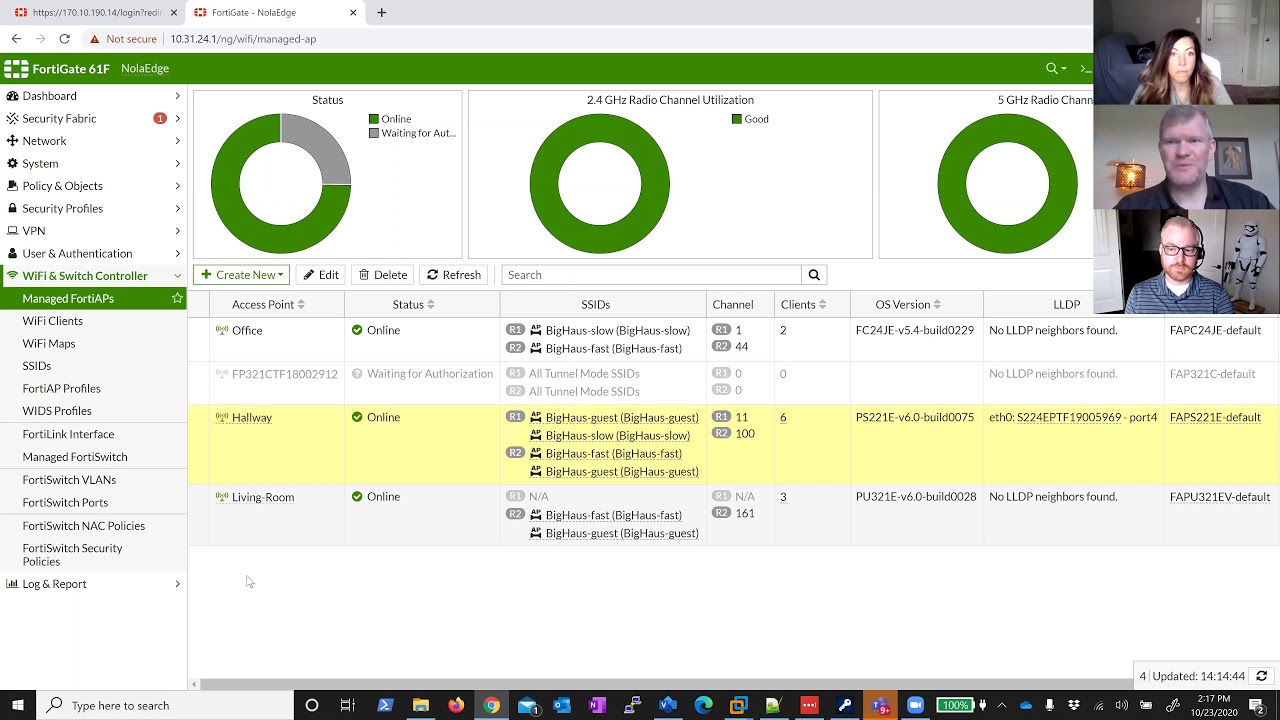The height and width of the screenshot is (720, 1280).
Task: Click the Search input field
Action: click(651, 275)
